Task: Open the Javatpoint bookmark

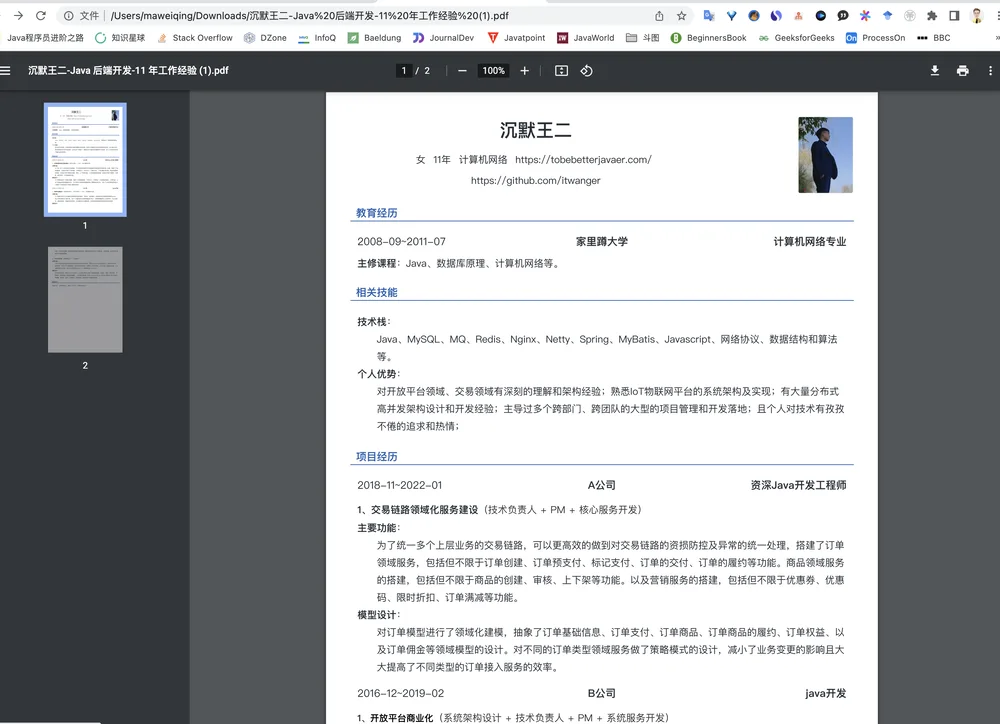Action: pyautogui.click(x=517, y=38)
